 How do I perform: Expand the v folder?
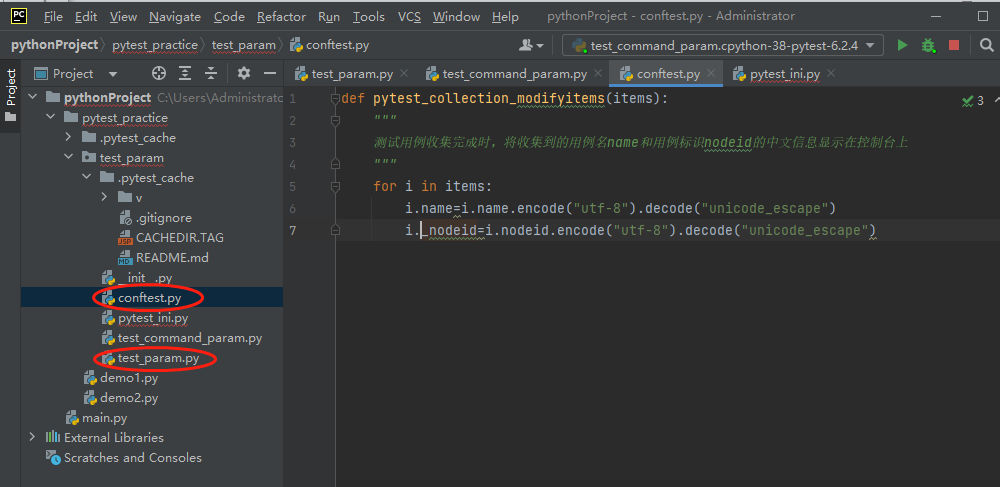click(x=104, y=198)
